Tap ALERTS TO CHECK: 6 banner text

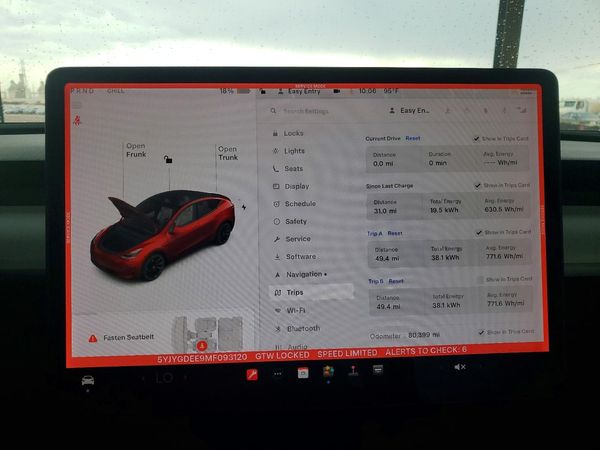coord(426,351)
